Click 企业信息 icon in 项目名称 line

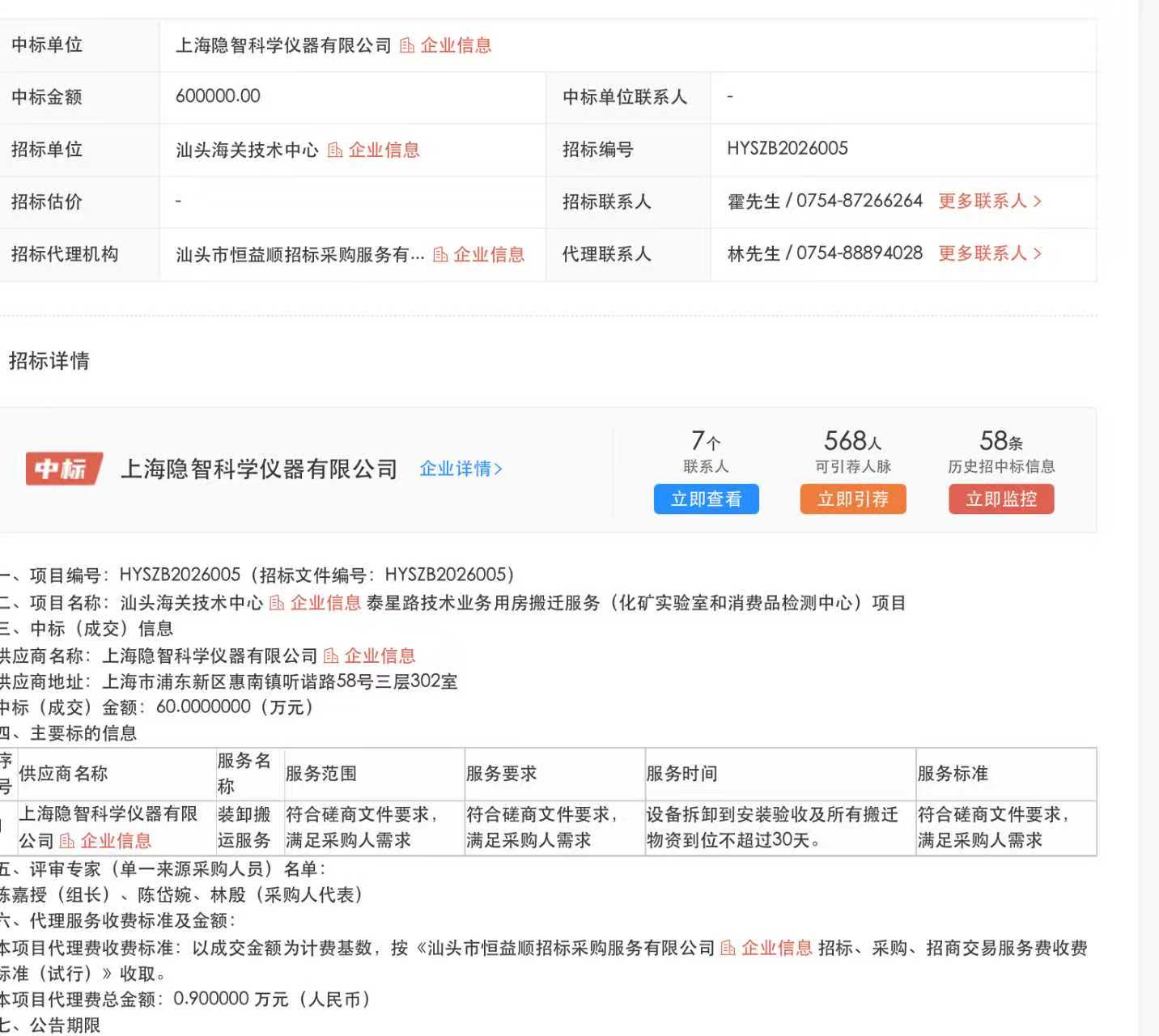277,603
